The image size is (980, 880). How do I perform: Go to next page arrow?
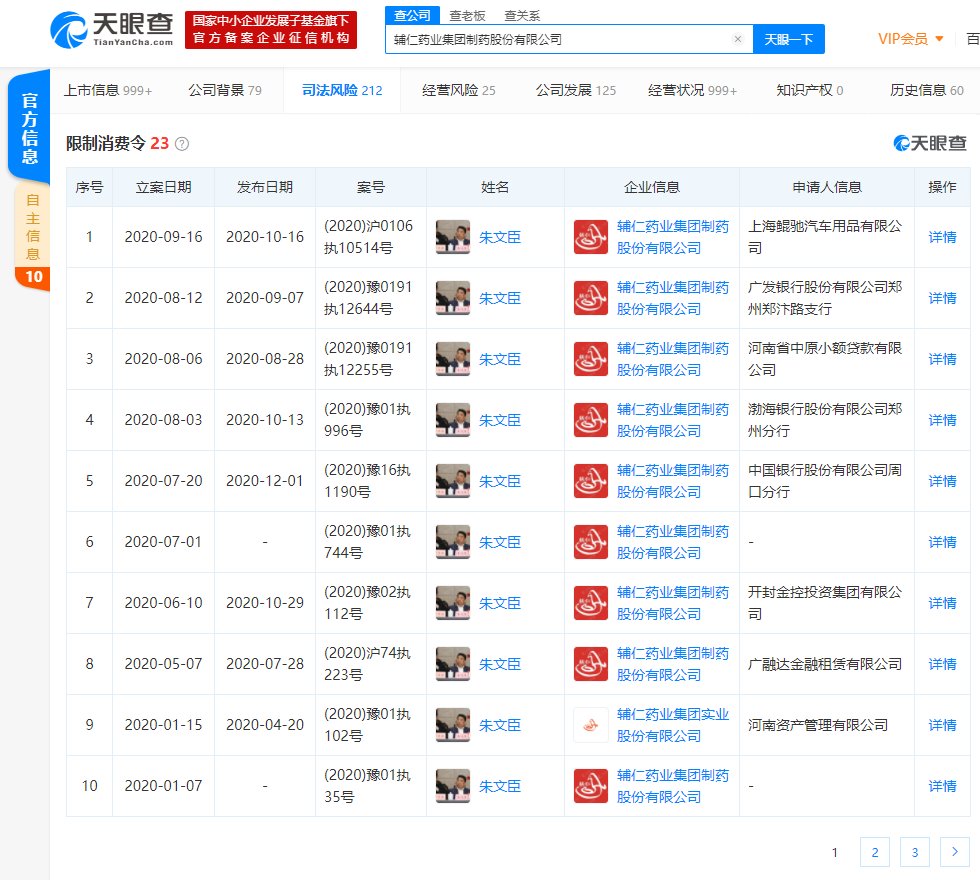point(955,851)
